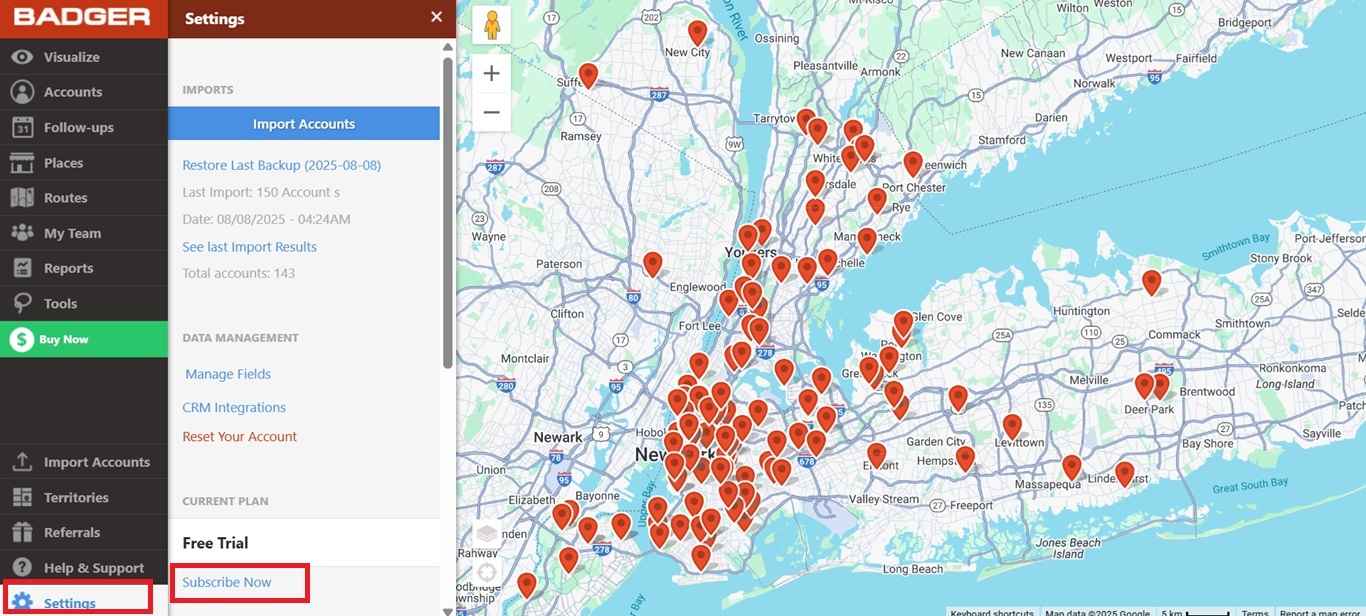The image size is (1366, 616).
Task: Click the Settings panel scrollbar thumb
Action: click(448, 212)
